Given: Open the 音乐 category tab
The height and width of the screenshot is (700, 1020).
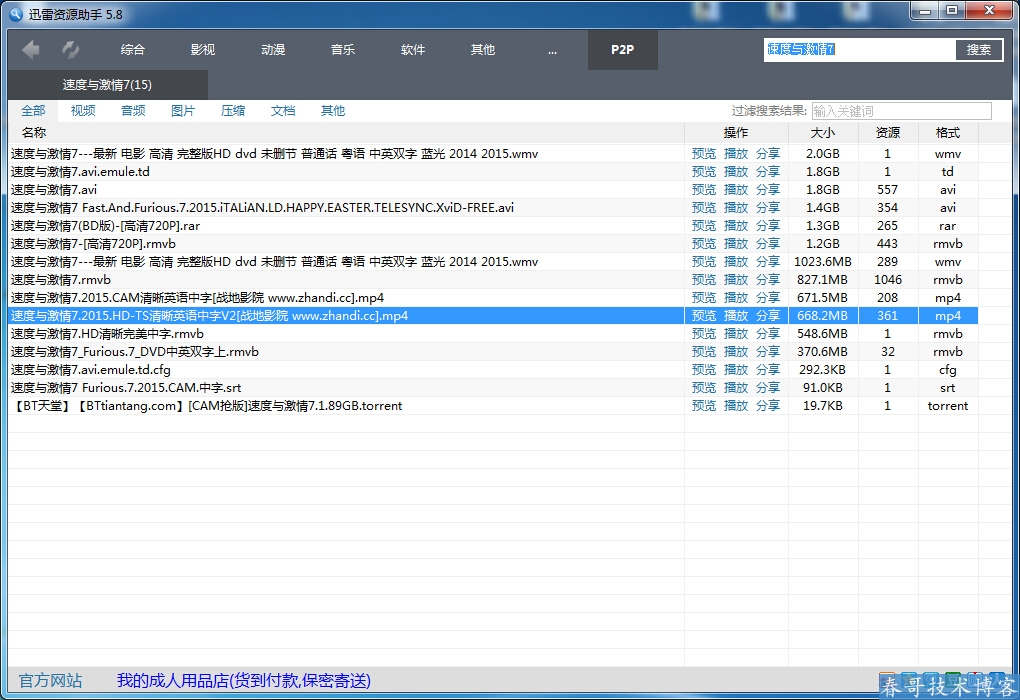Looking at the screenshot, I should [343, 49].
